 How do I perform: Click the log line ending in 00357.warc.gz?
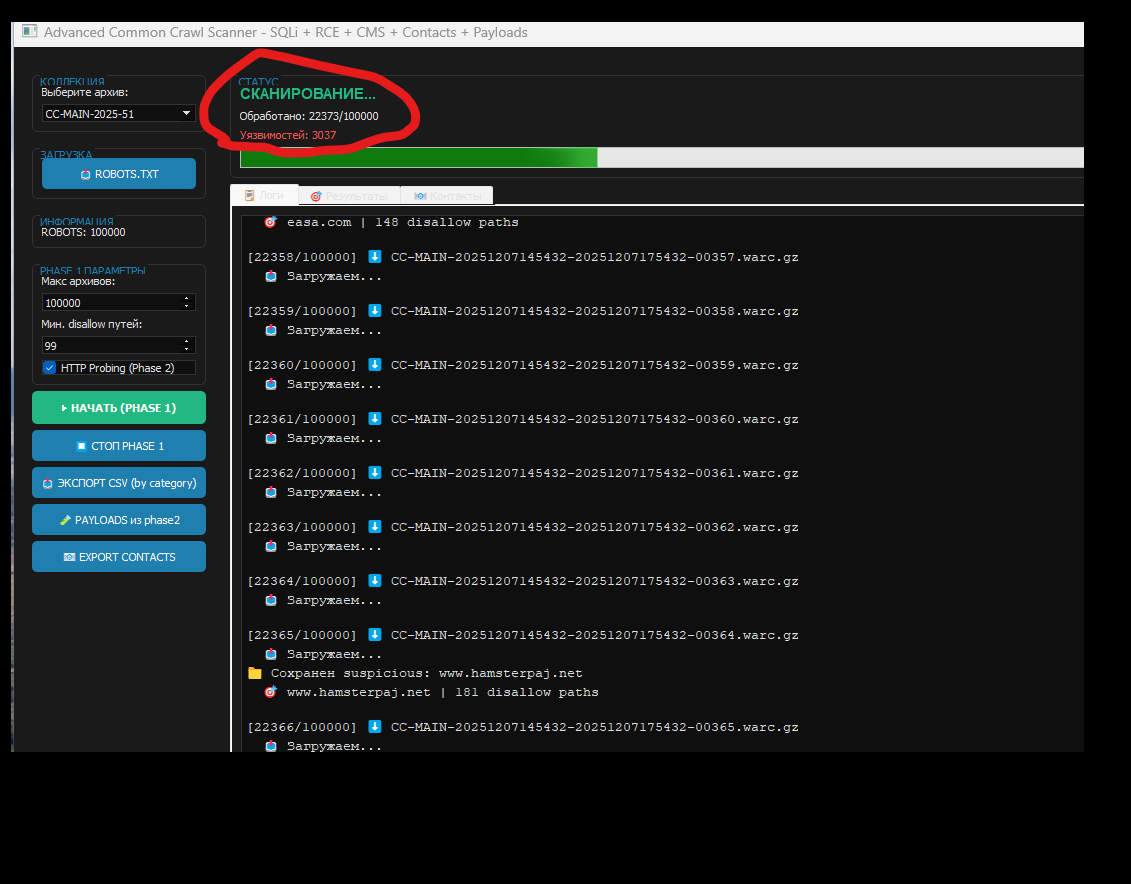click(x=523, y=257)
